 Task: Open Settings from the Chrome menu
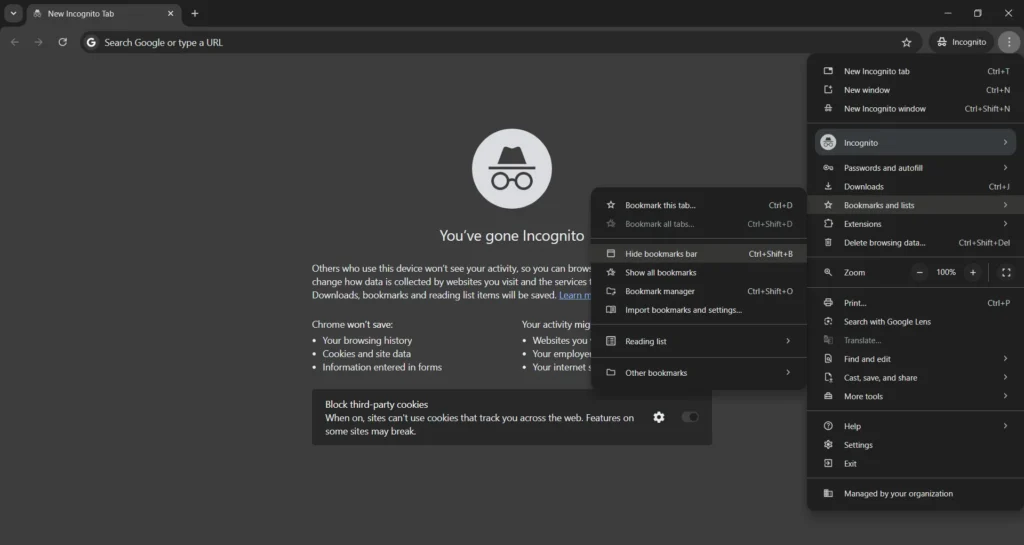[916, 445]
